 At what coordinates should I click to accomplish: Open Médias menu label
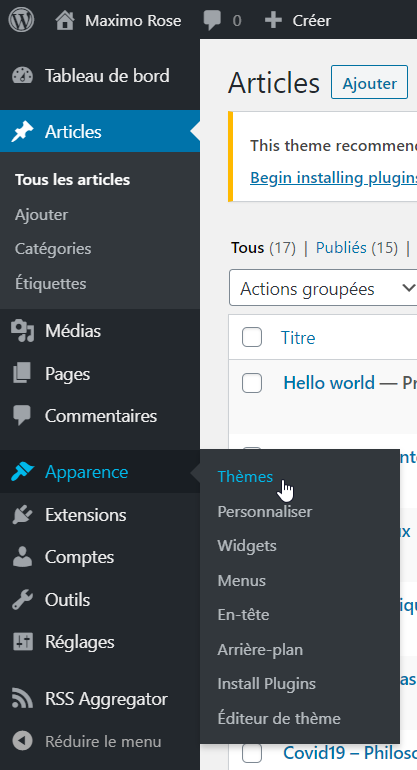point(73,331)
